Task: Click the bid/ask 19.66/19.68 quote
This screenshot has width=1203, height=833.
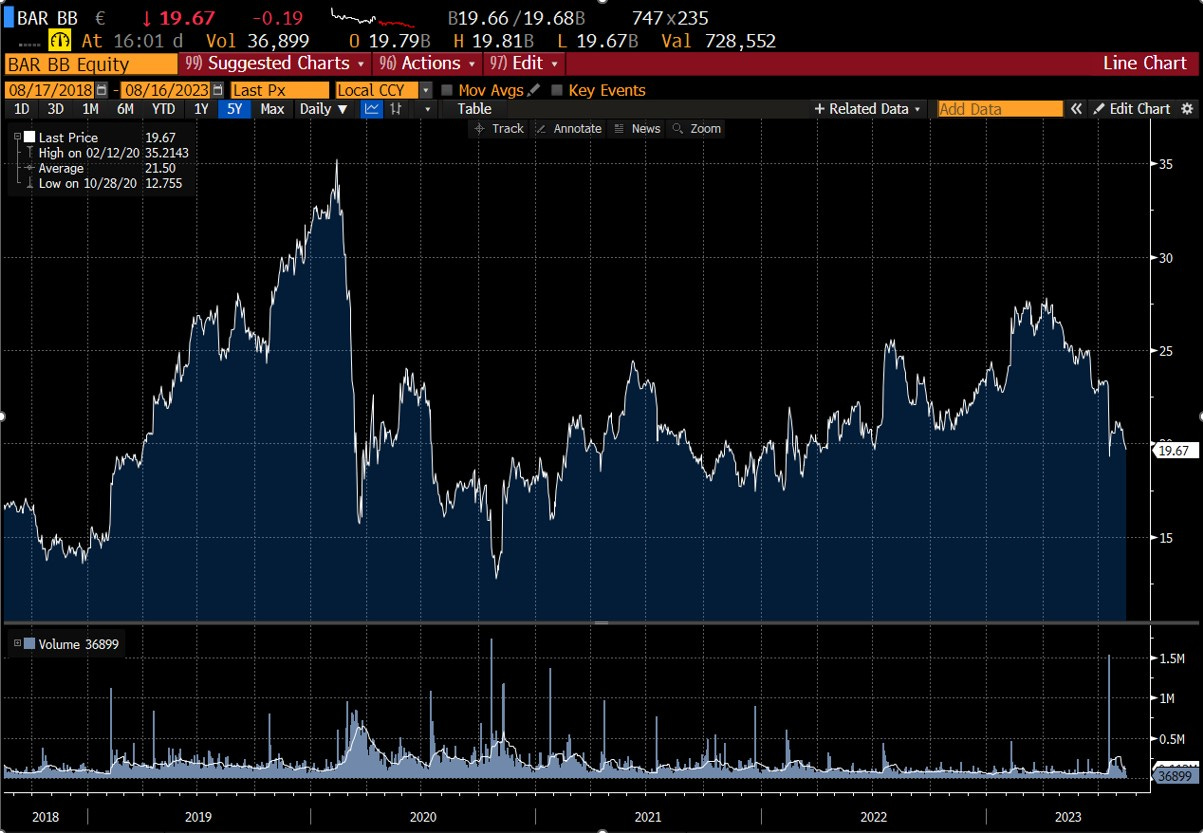Action: coord(518,17)
